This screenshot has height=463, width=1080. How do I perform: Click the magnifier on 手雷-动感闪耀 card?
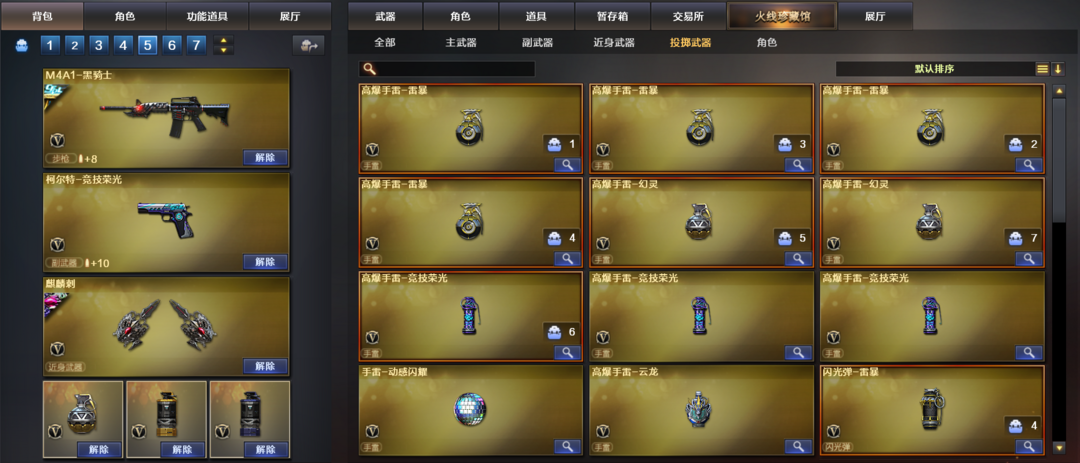568,446
